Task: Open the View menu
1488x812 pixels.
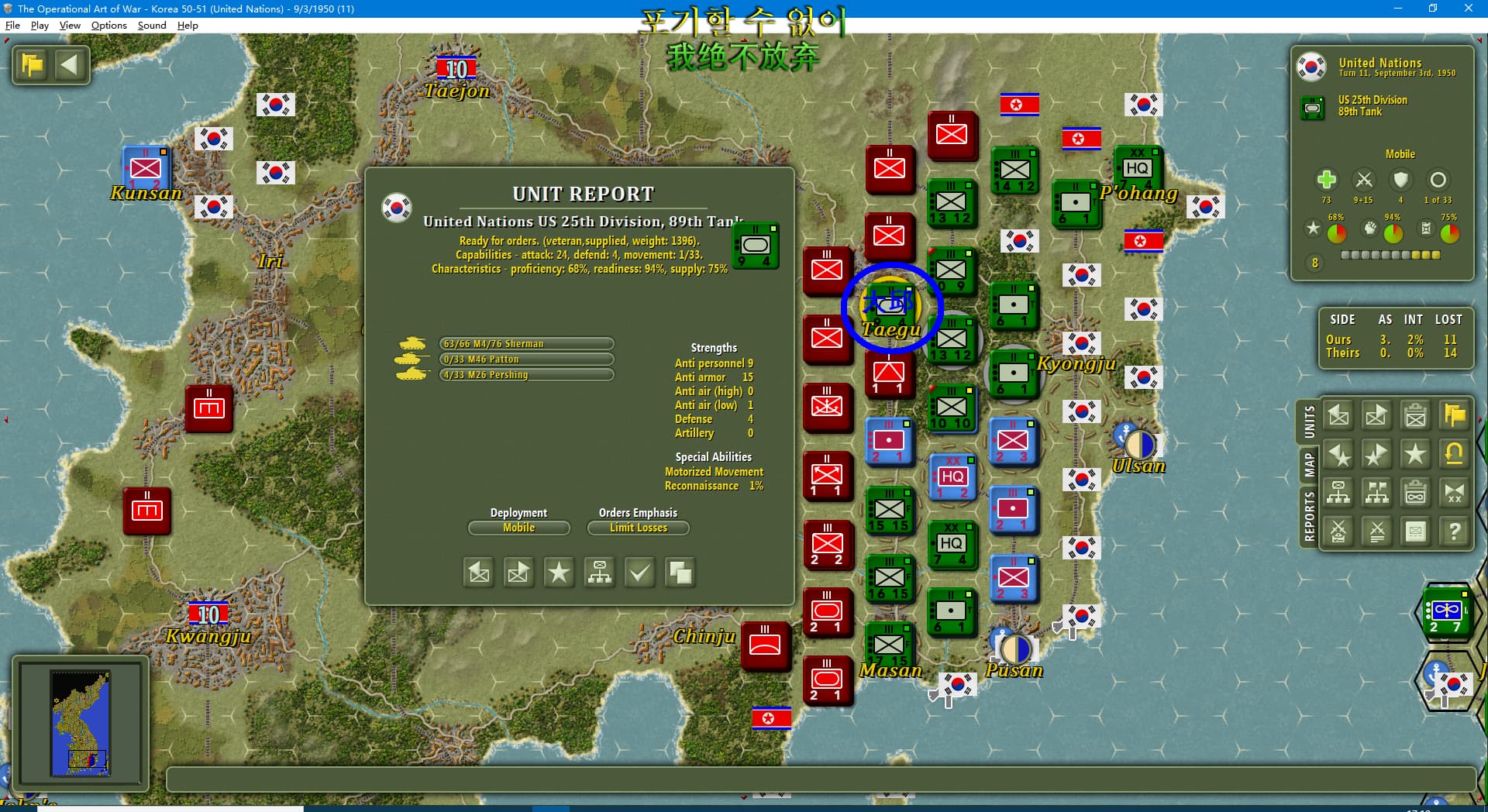Action: (70, 26)
